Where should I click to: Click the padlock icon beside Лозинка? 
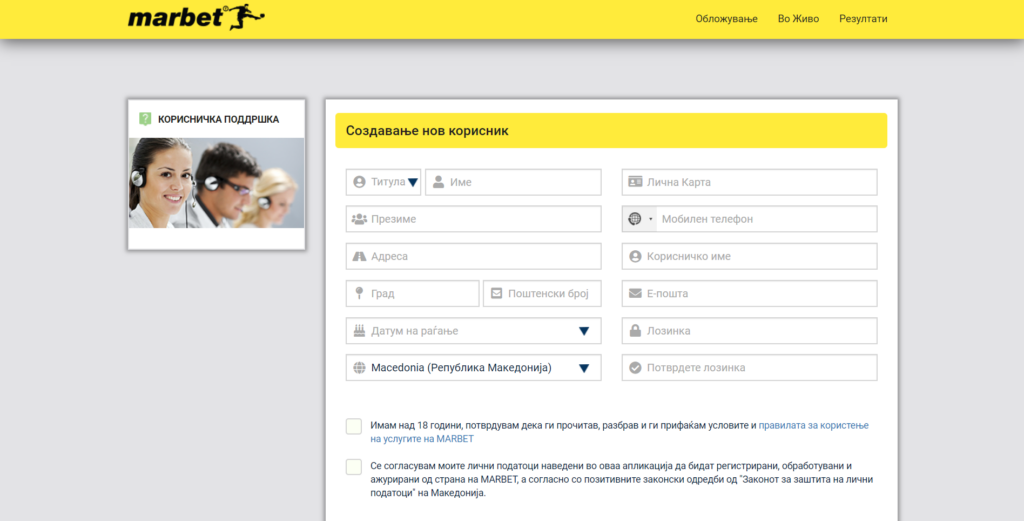click(x=635, y=330)
